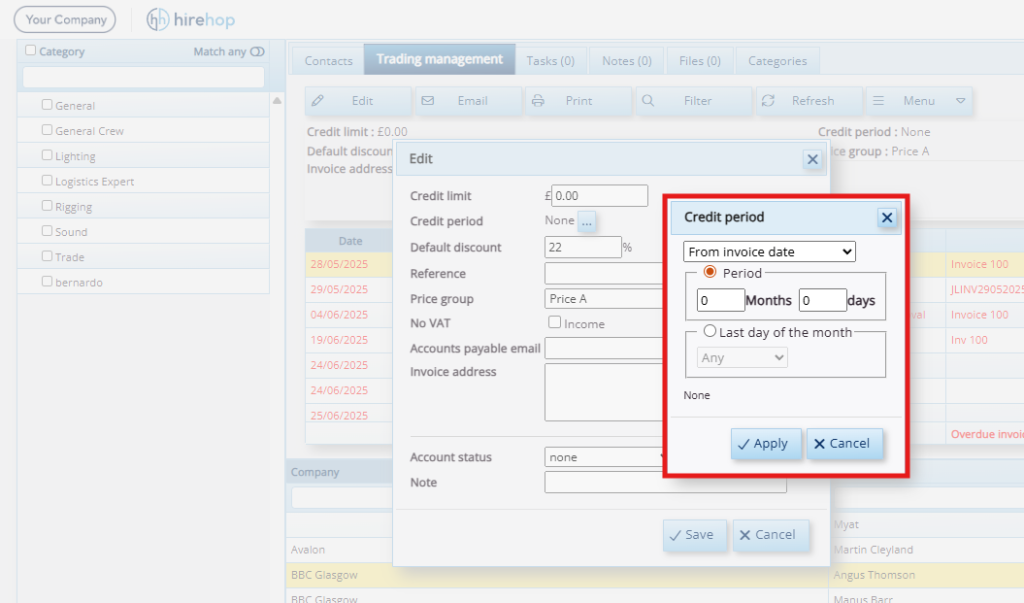Open the Files (0) tab

(699, 61)
